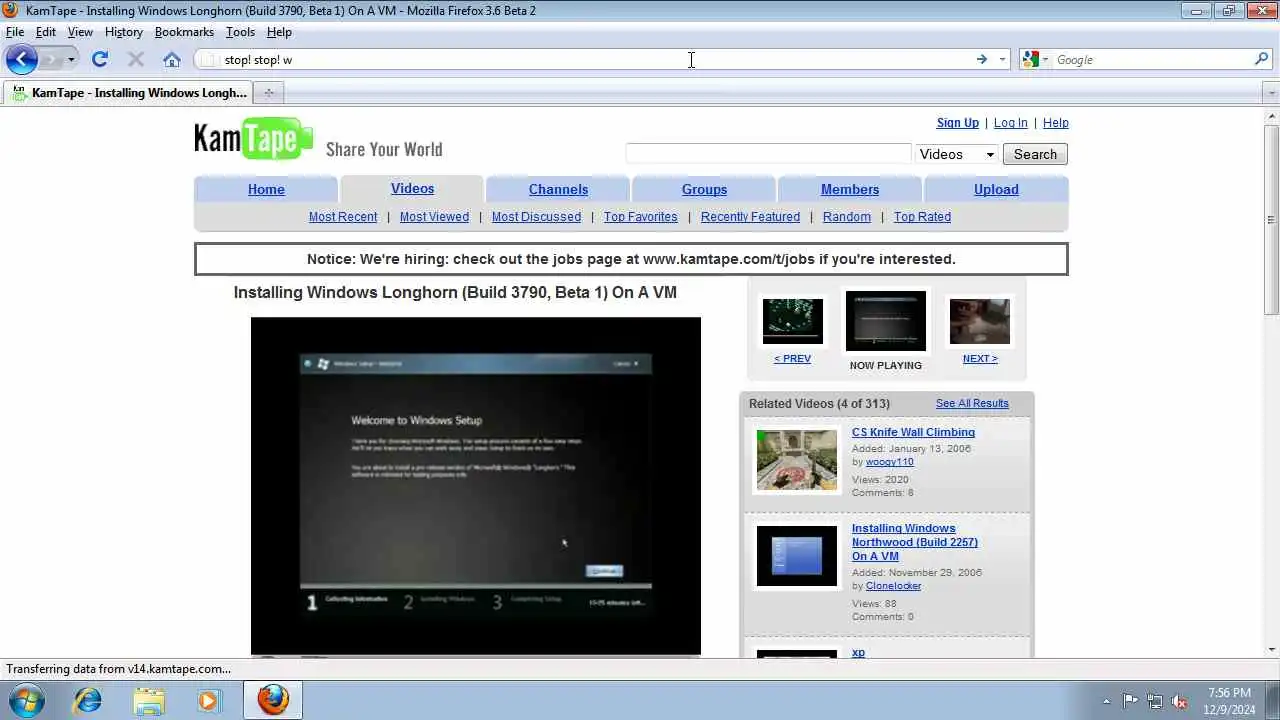Click the < PREV link
Image resolution: width=1280 pixels, height=720 pixels.
(x=792, y=359)
